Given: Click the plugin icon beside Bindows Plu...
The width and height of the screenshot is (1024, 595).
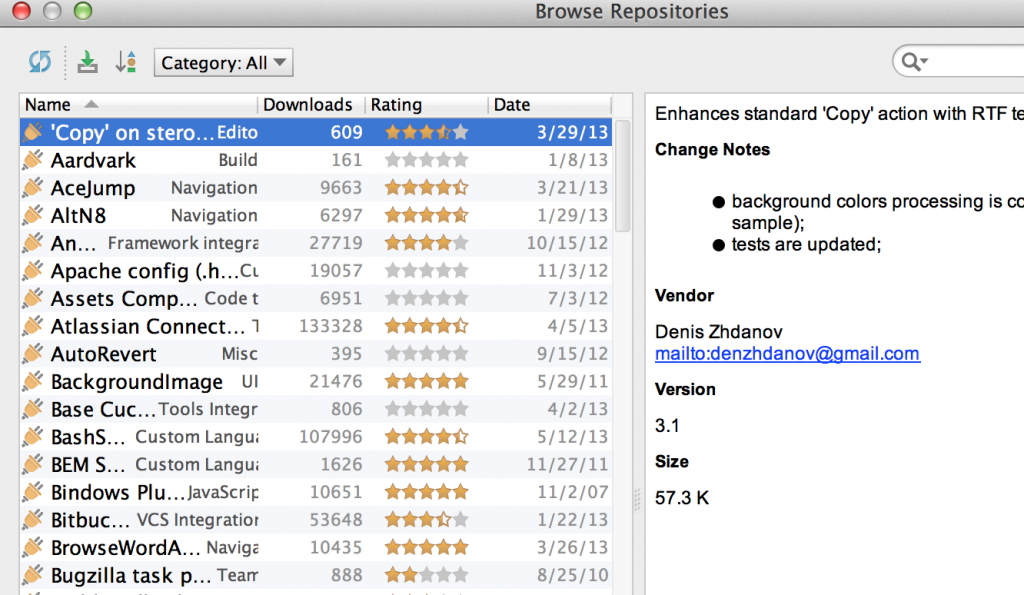Looking at the screenshot, I should [33, 492].
